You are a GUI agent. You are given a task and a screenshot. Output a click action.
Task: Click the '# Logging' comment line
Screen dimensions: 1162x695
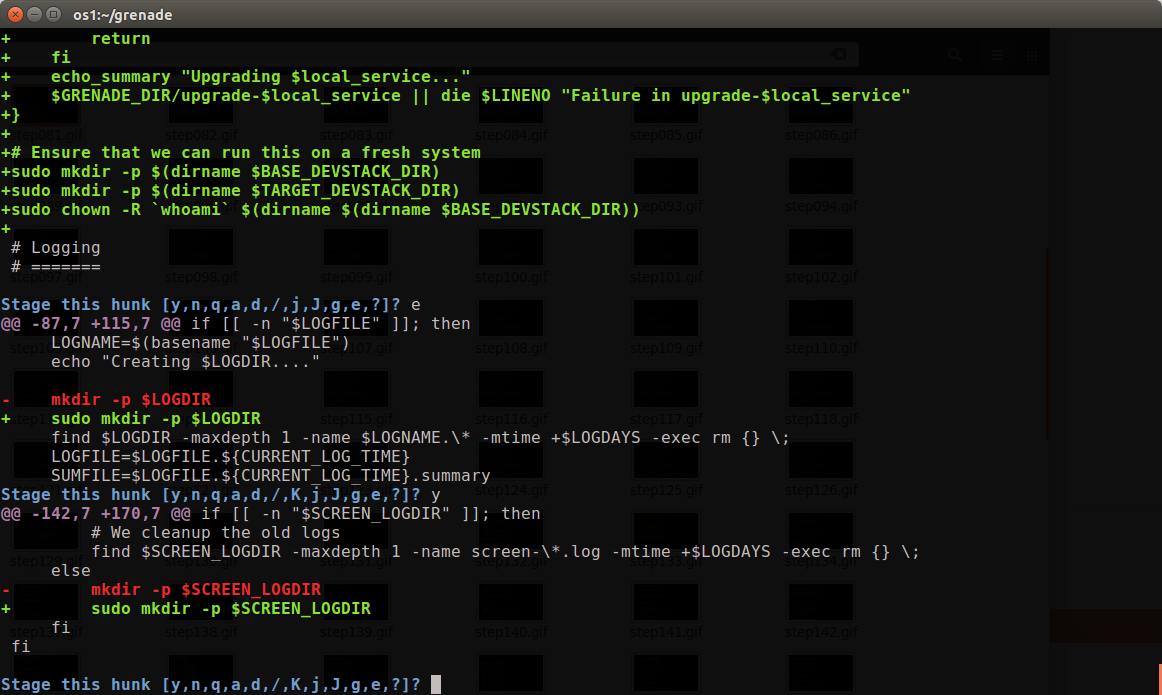point(56,247)
